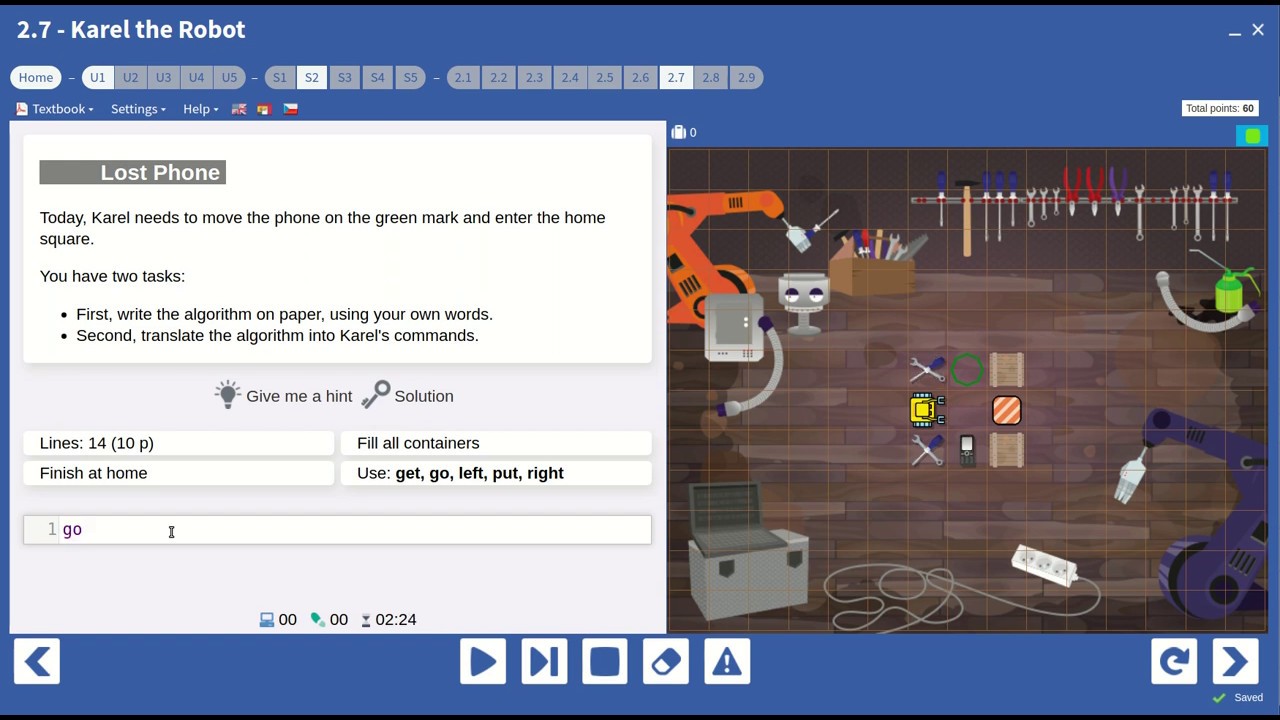1280x720 pixels.
Task: Go to next level with right arrow
Action: point(1235,662)
